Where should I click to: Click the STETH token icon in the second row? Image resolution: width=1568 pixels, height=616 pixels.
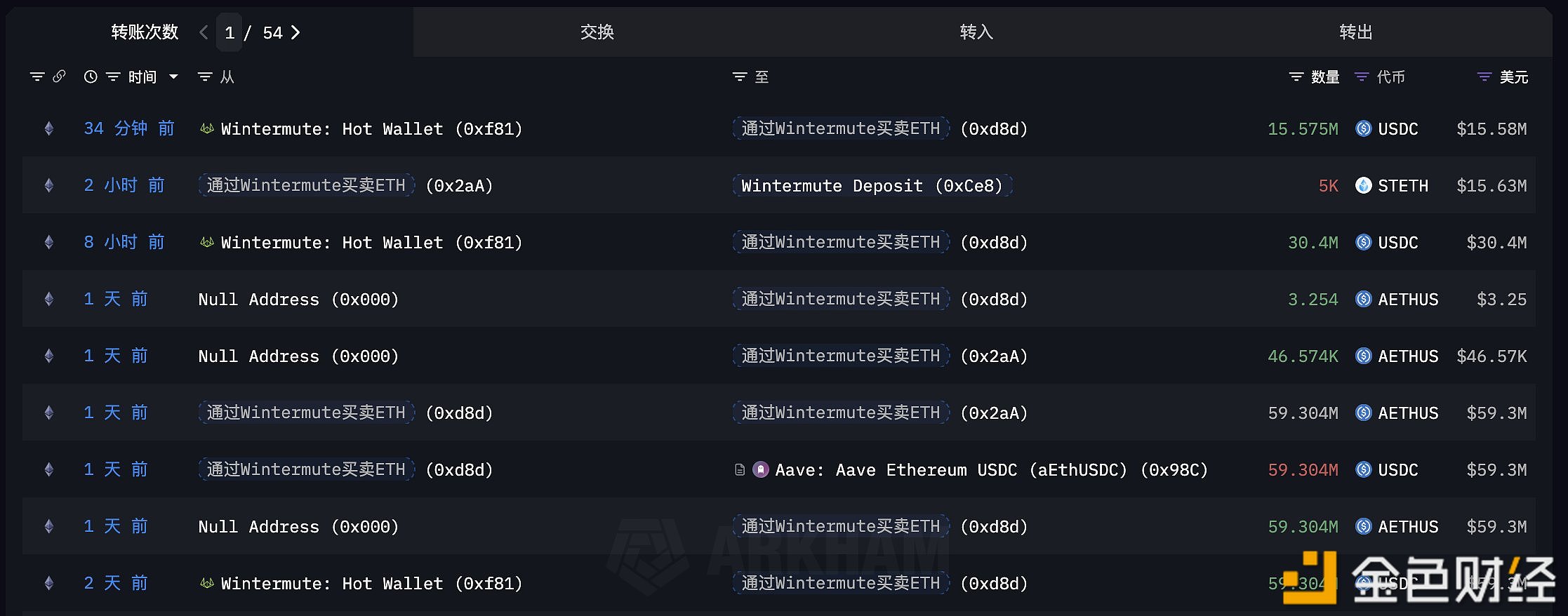tap(1362, 185)
